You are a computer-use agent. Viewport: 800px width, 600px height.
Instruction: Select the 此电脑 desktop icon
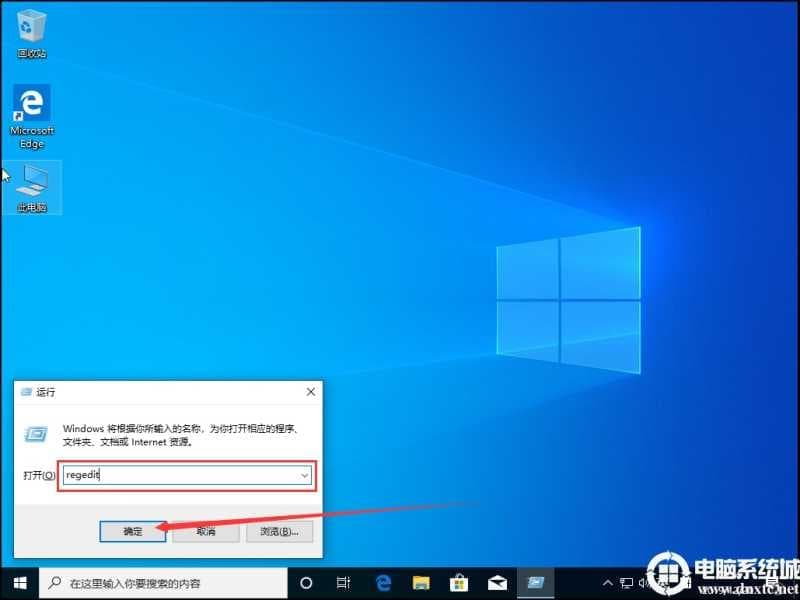click(x=32, y=187)
